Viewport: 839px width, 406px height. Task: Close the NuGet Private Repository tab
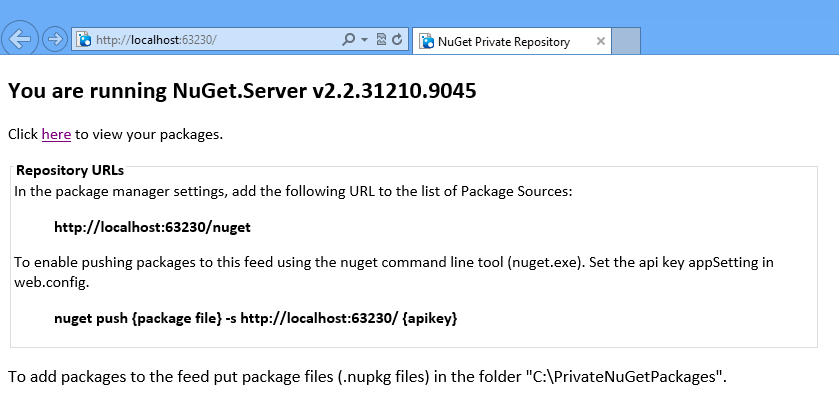600,42
